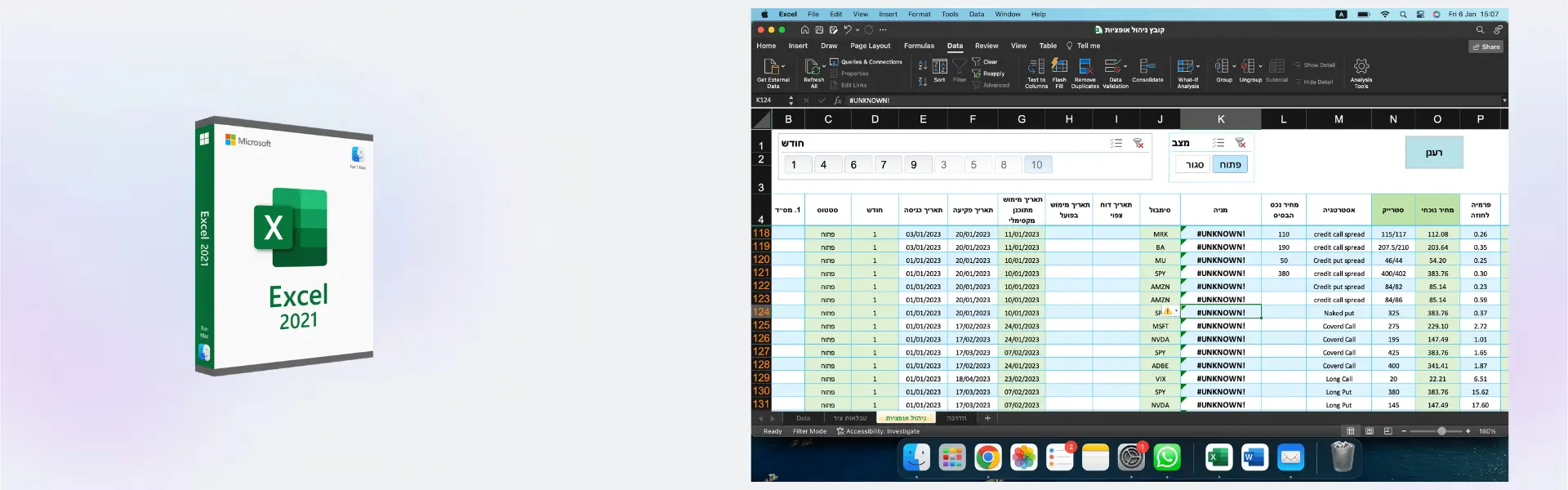Viewport: 1568px width, 490px height.
Task: Expand the formula bar arrow
Action: click(x=1504, y=100)
